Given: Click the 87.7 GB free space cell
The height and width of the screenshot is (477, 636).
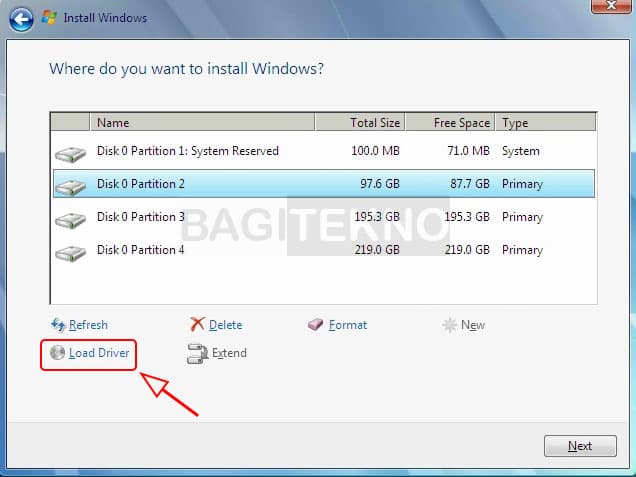Looking at the screenshot, I should tap(470, 184).
